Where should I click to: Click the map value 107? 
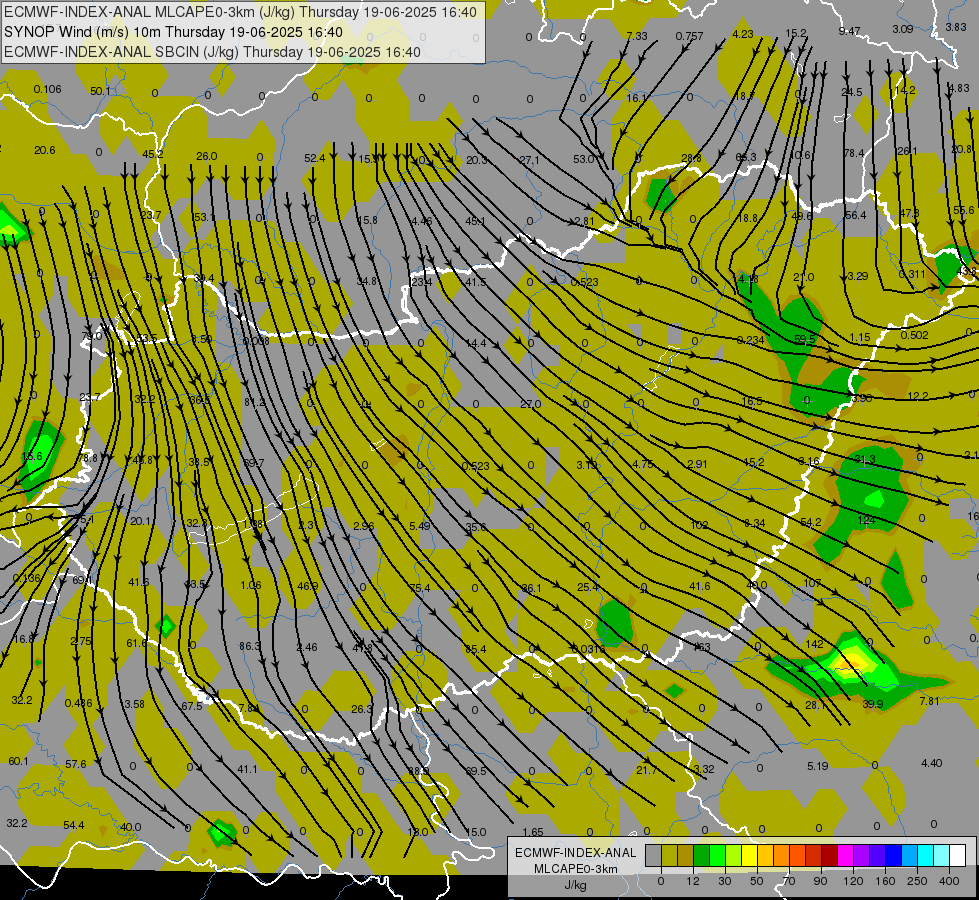point(812,583)
